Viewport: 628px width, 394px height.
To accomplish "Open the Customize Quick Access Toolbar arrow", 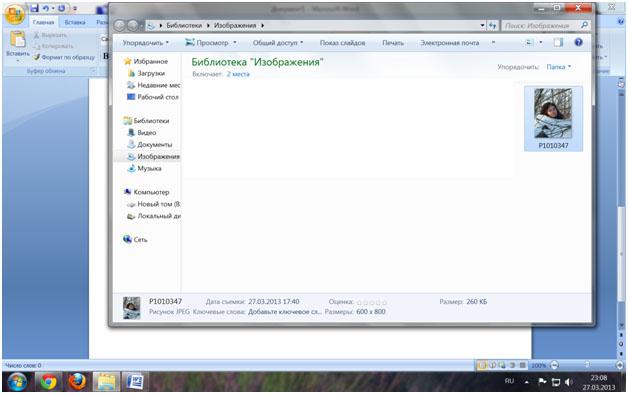I will pyautogui.click(x=74, y=8).
